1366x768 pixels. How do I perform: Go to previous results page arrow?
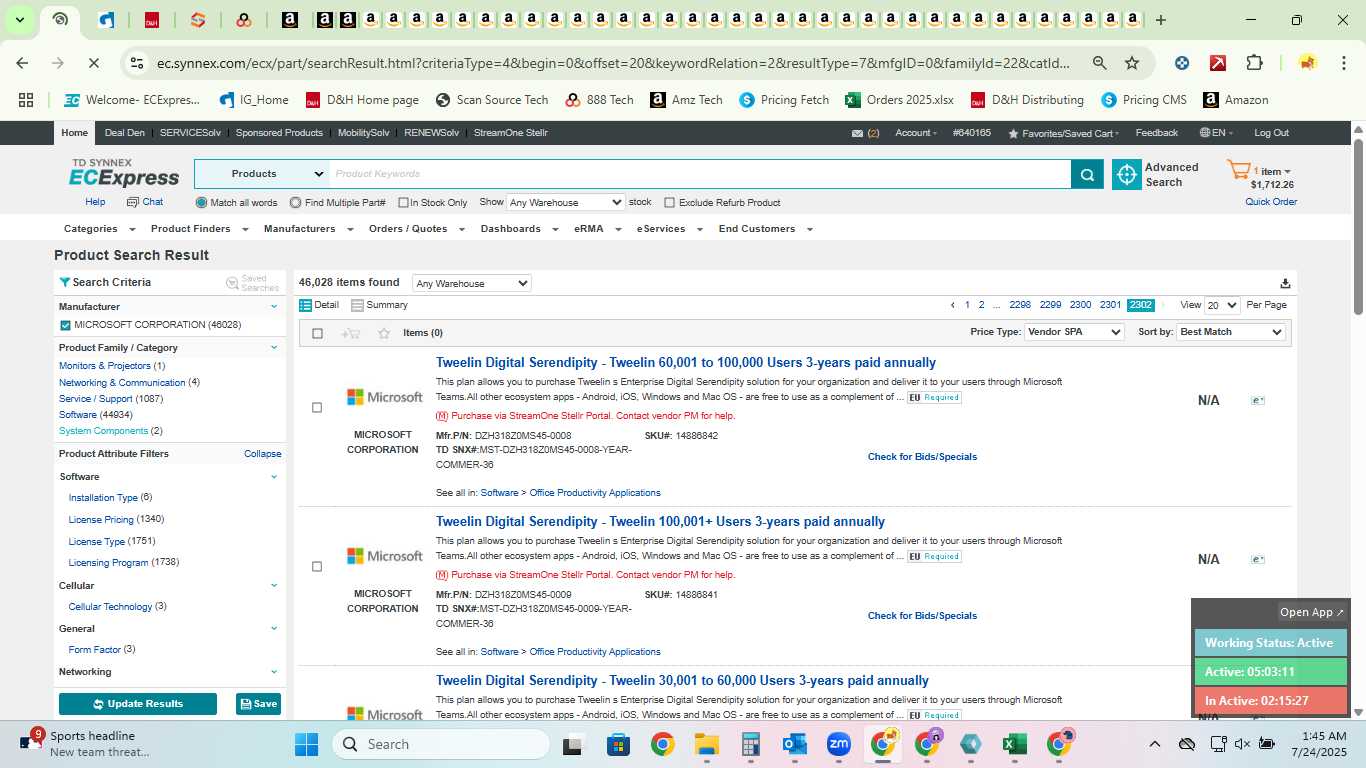tap(953, 305)
